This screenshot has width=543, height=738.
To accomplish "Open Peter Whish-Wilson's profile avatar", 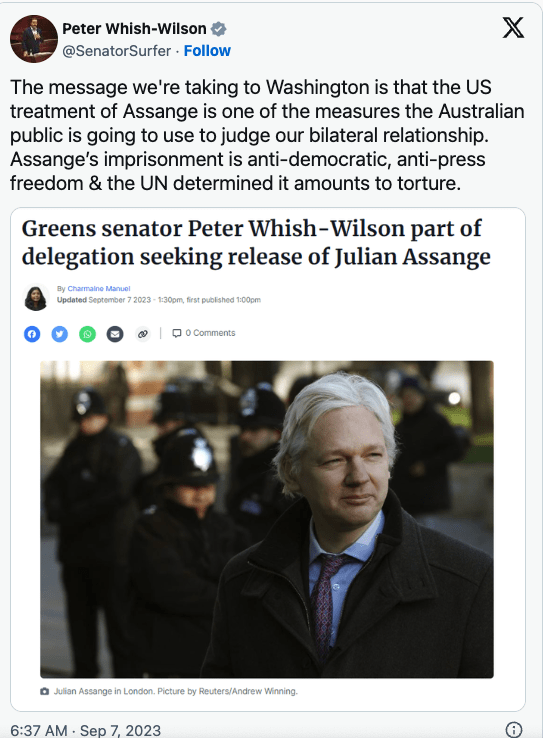I will [x=34, y=39].
